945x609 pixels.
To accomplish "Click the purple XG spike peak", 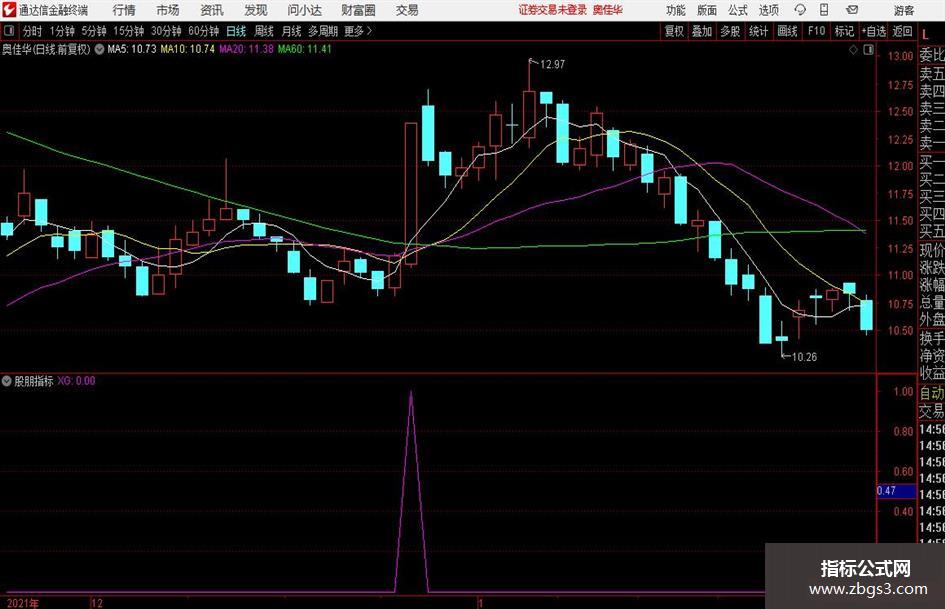I will coord(411,393).
